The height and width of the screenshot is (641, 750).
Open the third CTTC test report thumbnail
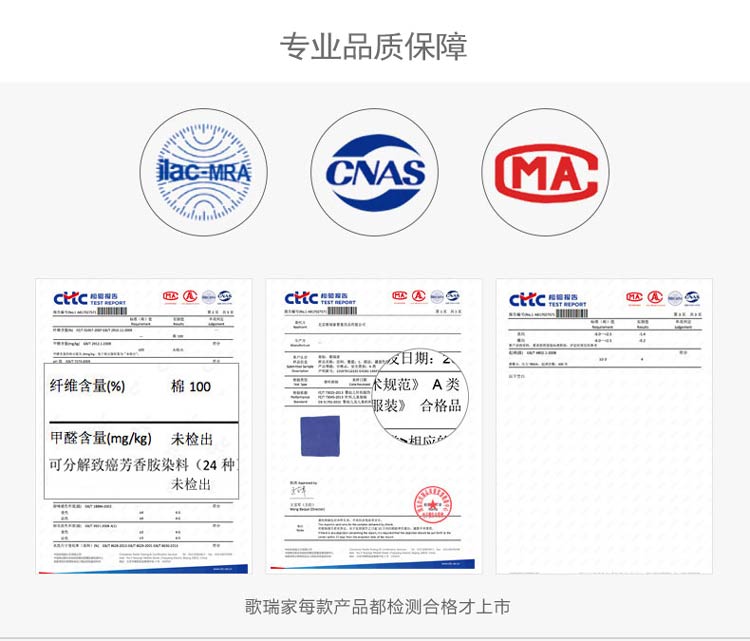coord(604,426)
